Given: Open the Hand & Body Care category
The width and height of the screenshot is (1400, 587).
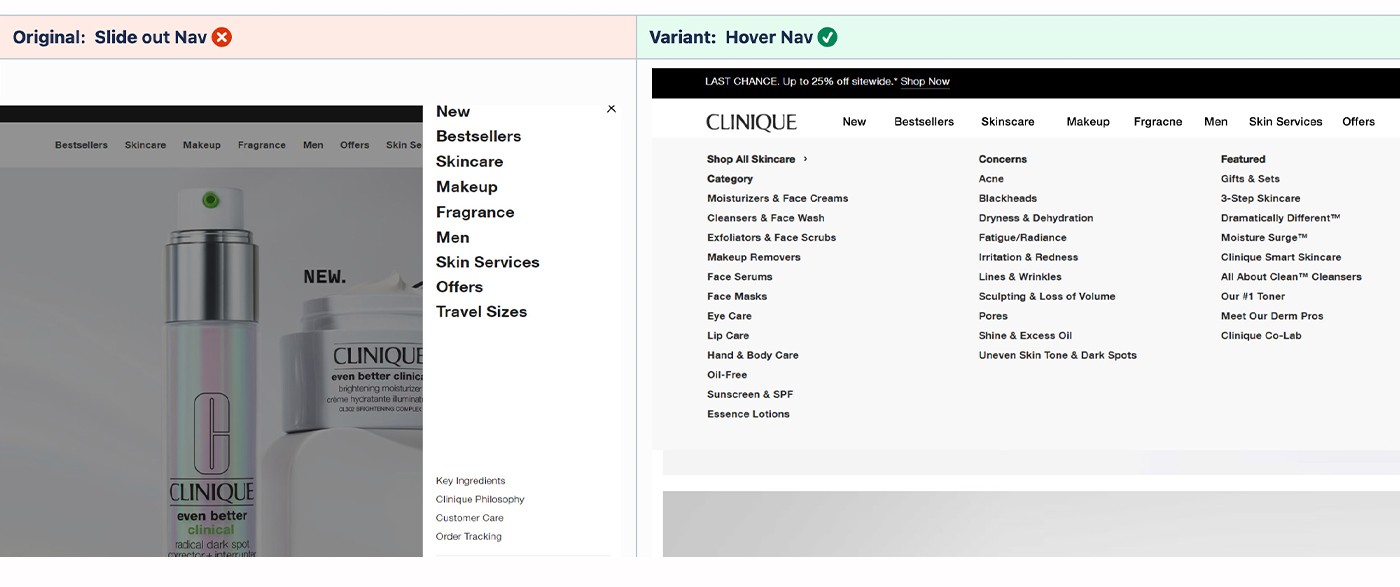Looking at the screenshot, I should click(752, 355).
